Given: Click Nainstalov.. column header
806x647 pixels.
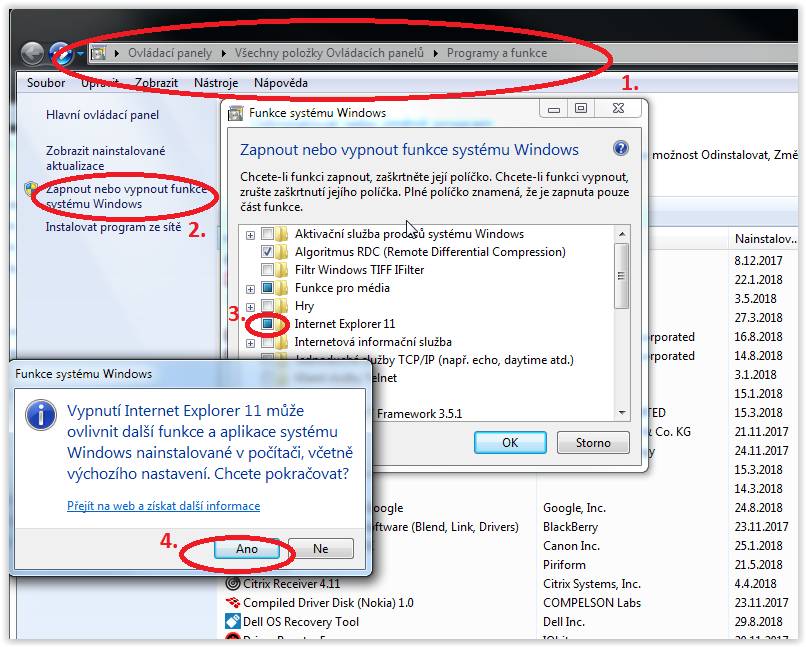Looking at the screenshot, I should 764,238.
